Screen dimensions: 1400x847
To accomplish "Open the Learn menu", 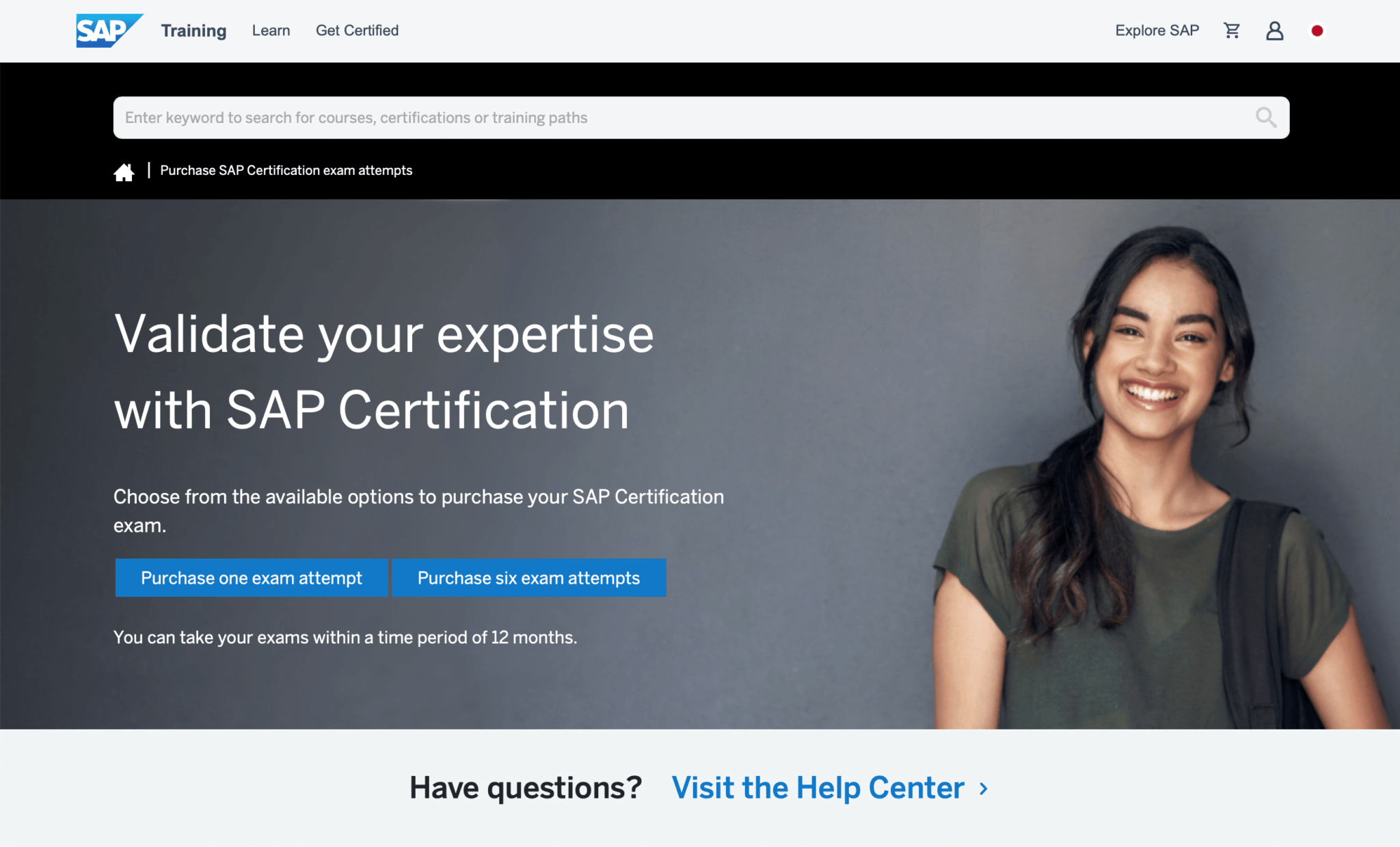I will coord(271,30).
